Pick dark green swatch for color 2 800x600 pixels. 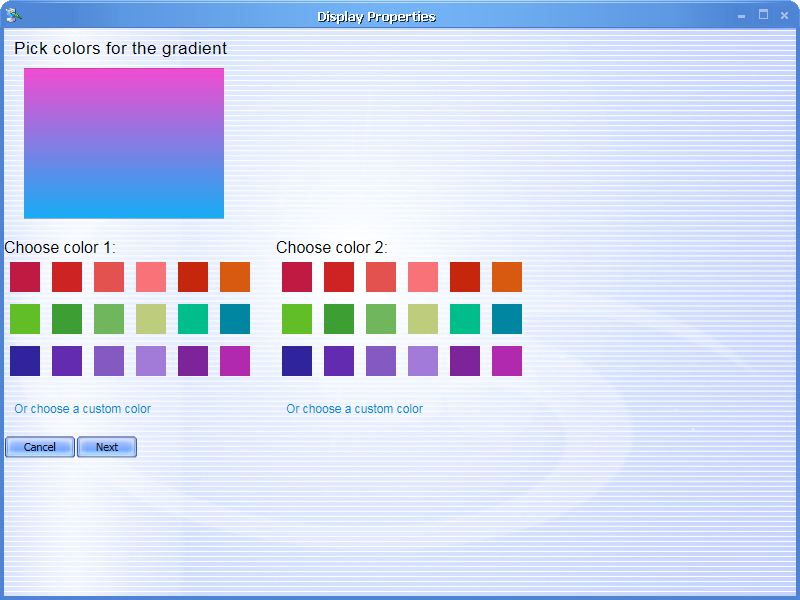pos(339,319)
